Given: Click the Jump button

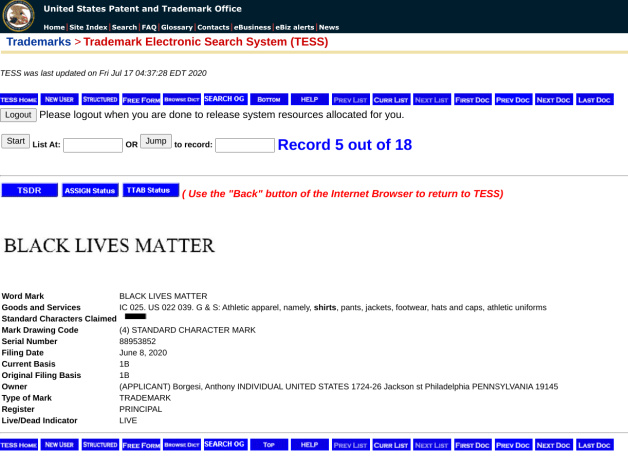Looking at the screenshot, I should [156, 141].
